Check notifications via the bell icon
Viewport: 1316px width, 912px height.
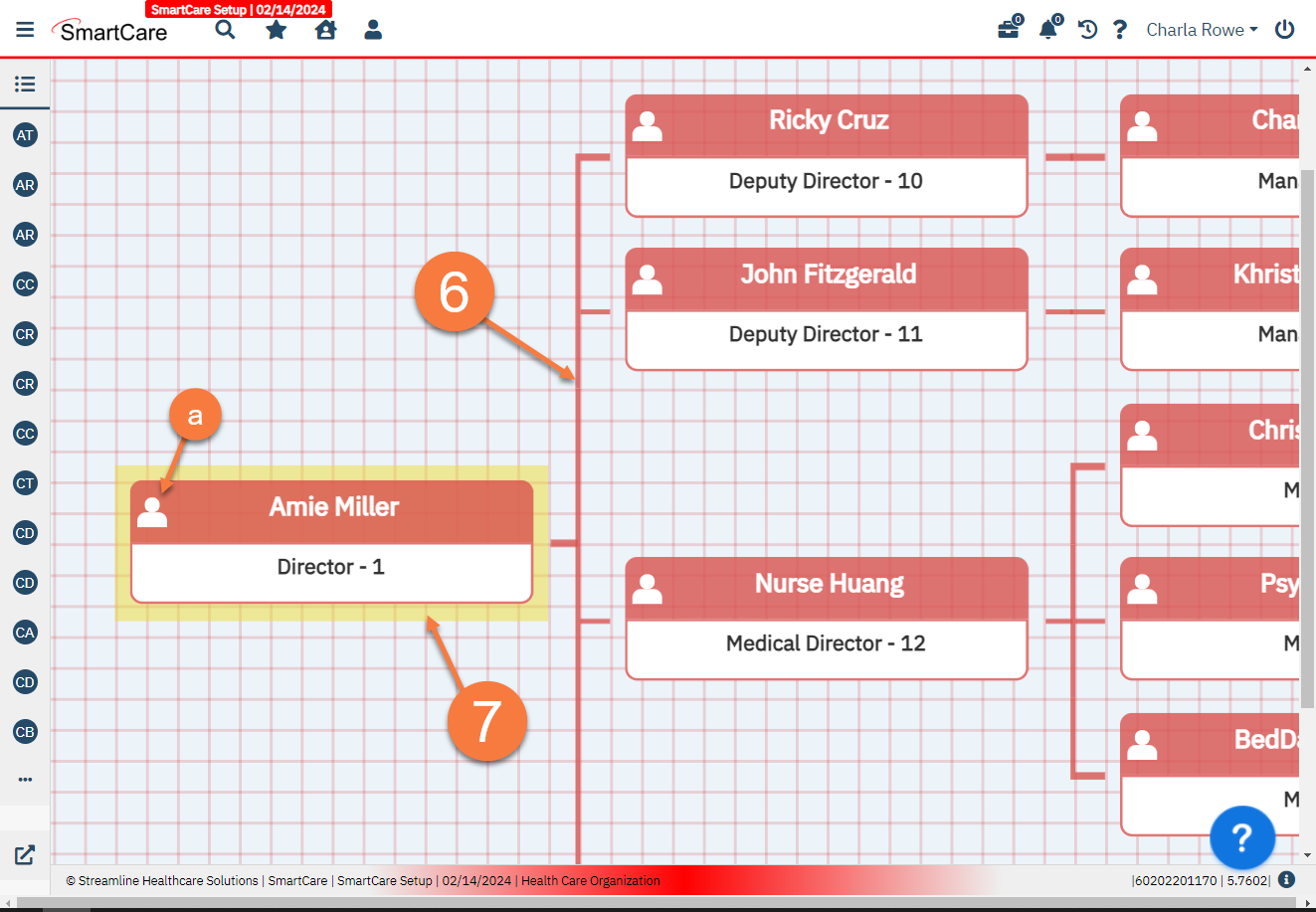click(x=1047, y=29)
